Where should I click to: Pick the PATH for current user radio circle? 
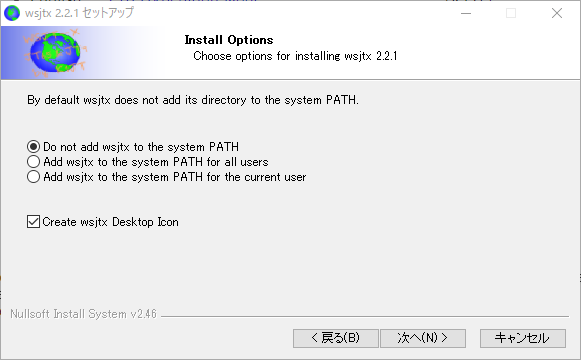pos(33,177)
